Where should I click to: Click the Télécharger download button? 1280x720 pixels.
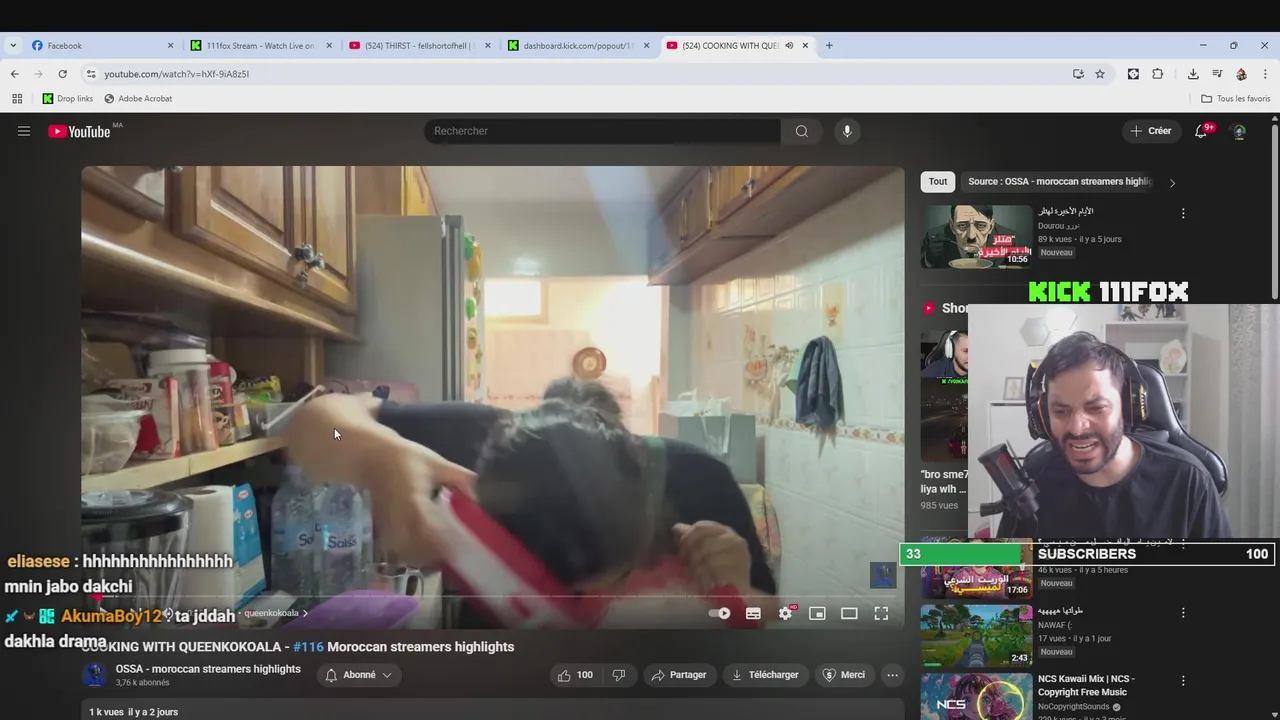point(765,675)
